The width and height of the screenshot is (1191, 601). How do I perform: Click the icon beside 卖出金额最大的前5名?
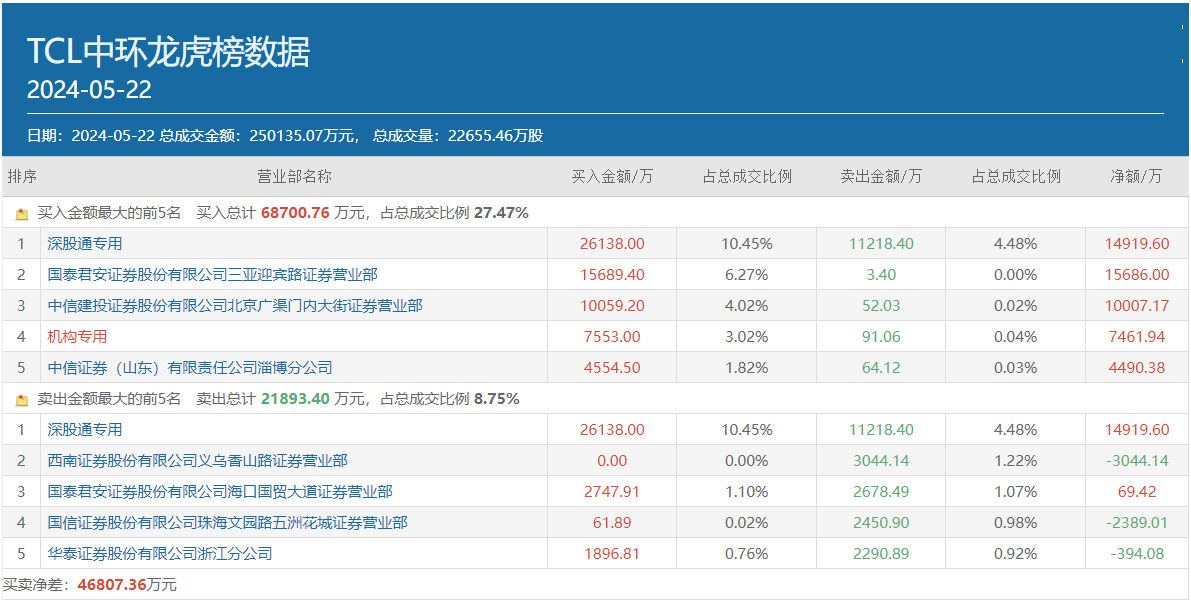tap(22, 399)
